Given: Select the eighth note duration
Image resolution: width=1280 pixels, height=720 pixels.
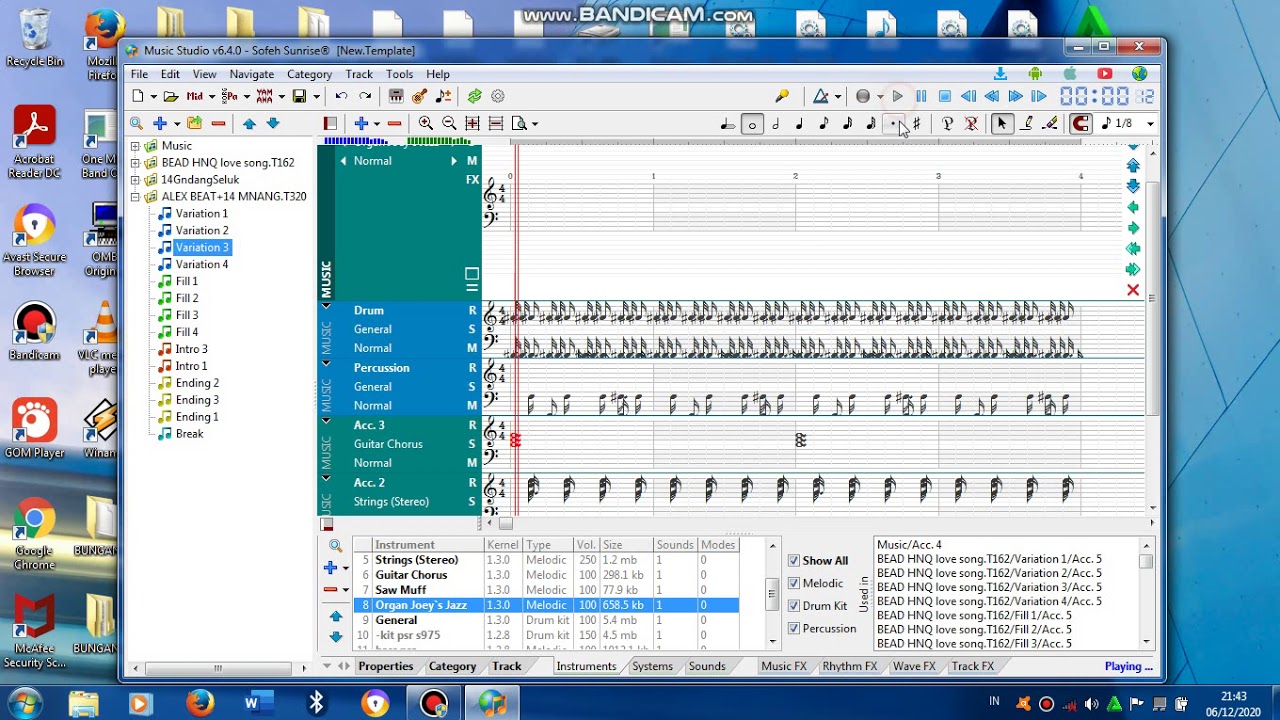Looking at the screenshot, I should pyautogui.click(x=824, y=123).
